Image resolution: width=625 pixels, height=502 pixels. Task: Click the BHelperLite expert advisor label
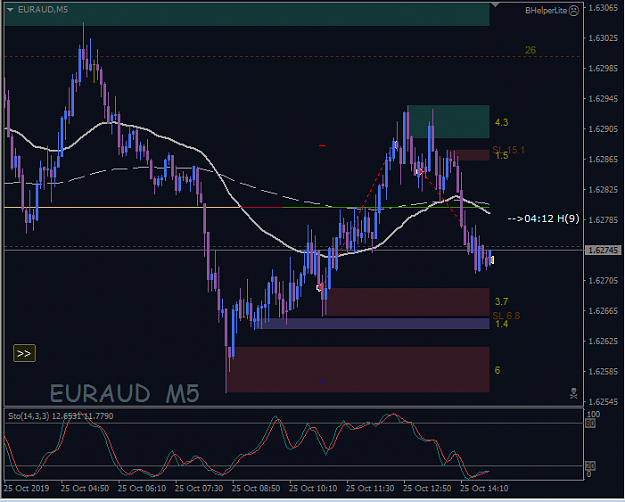coord(546,11)
